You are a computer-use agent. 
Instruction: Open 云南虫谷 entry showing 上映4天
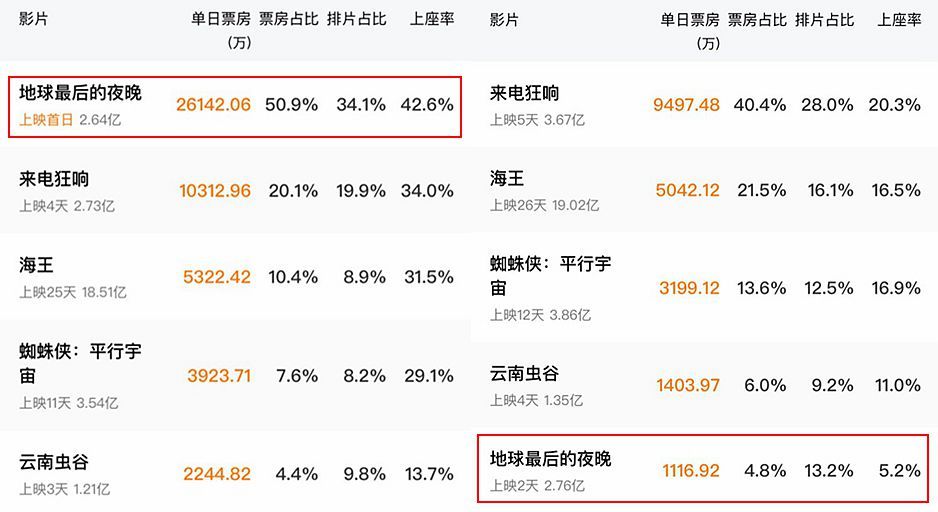tap(525, 374)
